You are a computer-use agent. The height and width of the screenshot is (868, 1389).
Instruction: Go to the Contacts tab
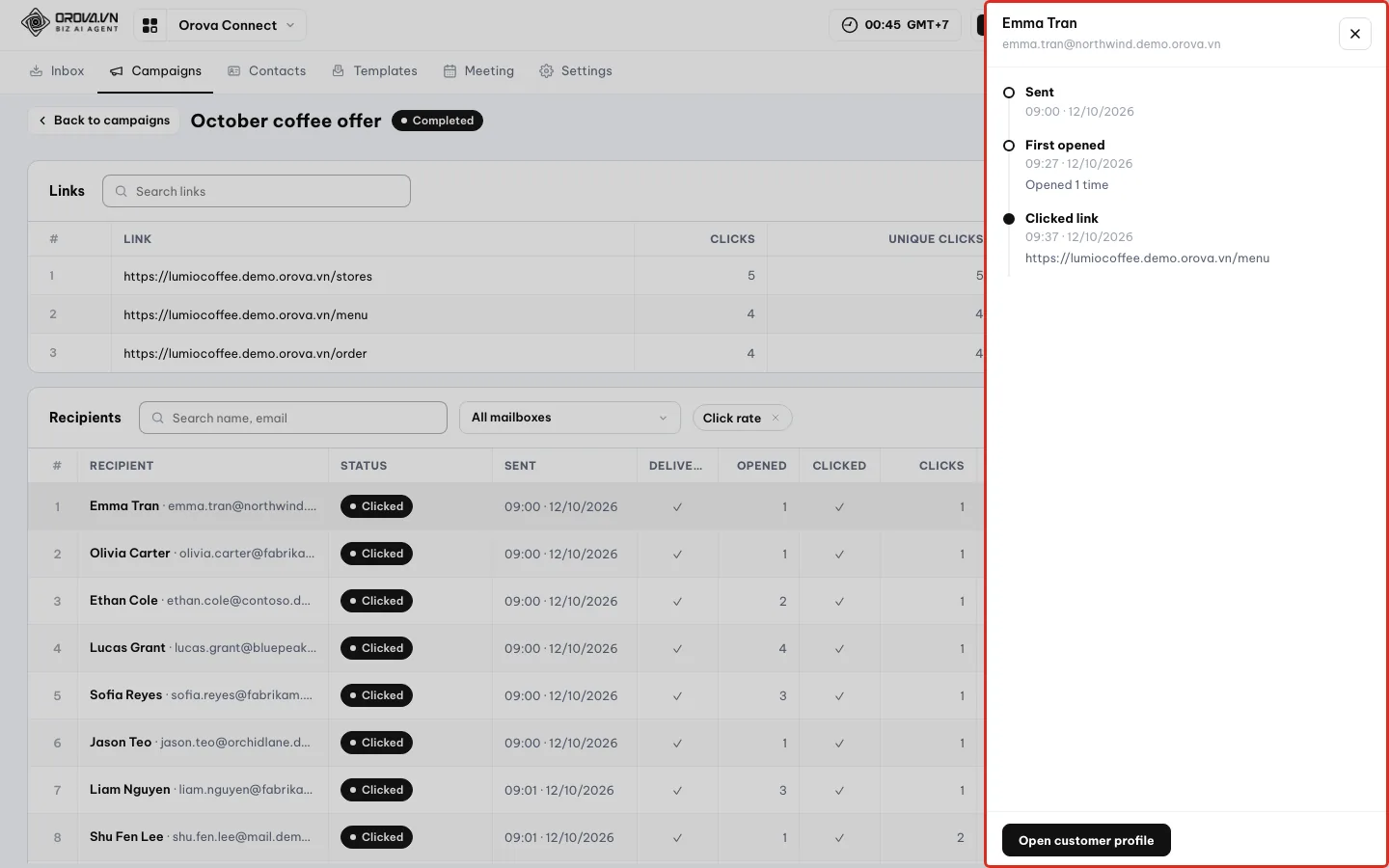click(266, 71)
